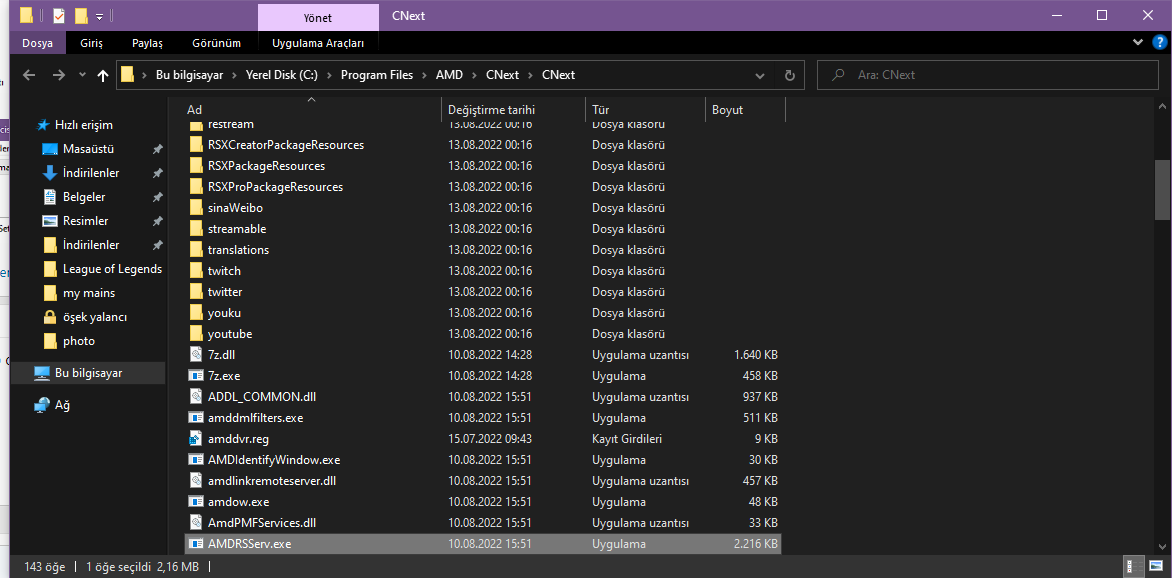The image size is (1172, 578).
Task: Click the file list vertical scrollbar thumb
Action: pos(1162,188)
